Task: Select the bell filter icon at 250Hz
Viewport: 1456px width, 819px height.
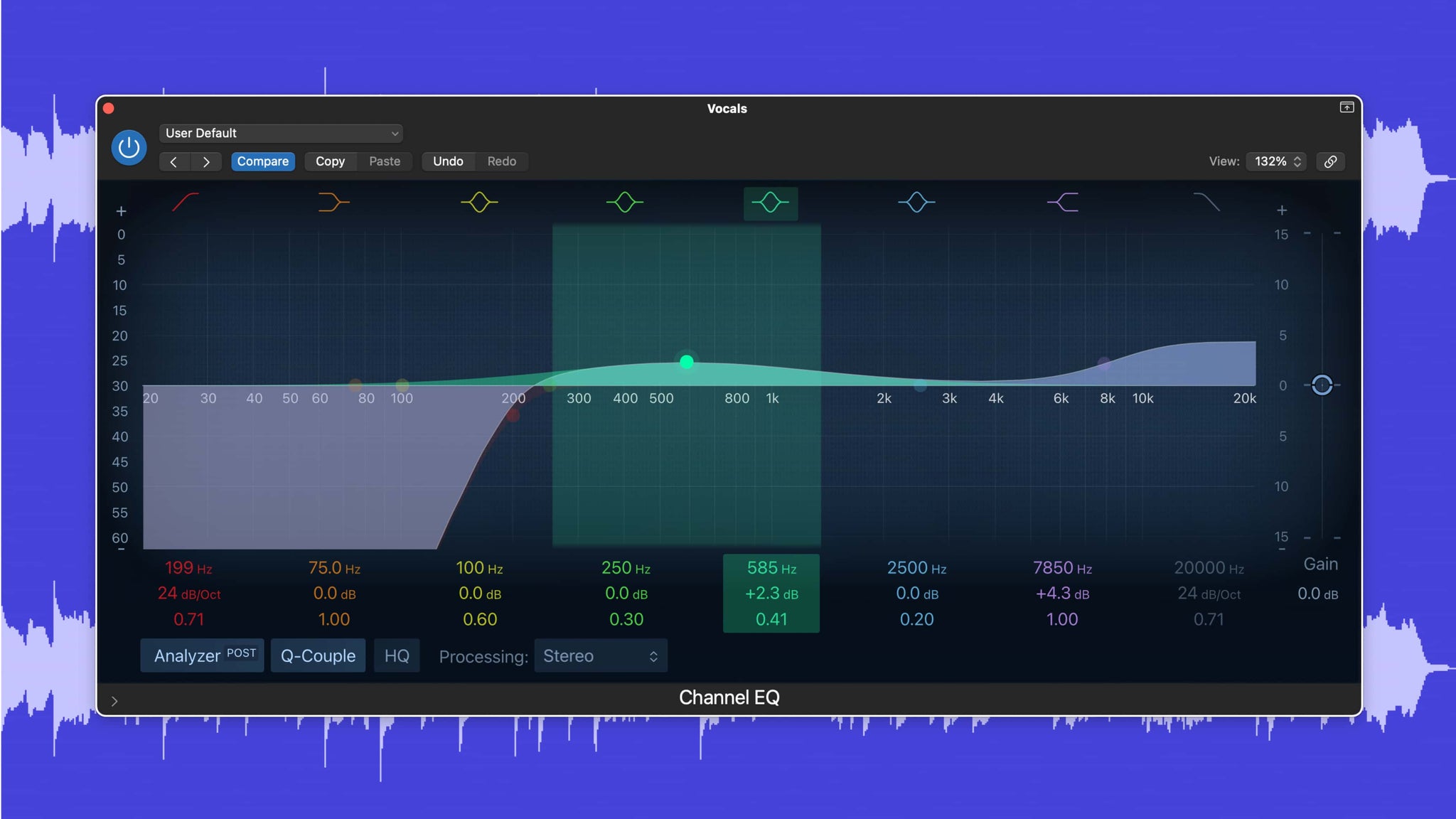Action: click(624, 202)
